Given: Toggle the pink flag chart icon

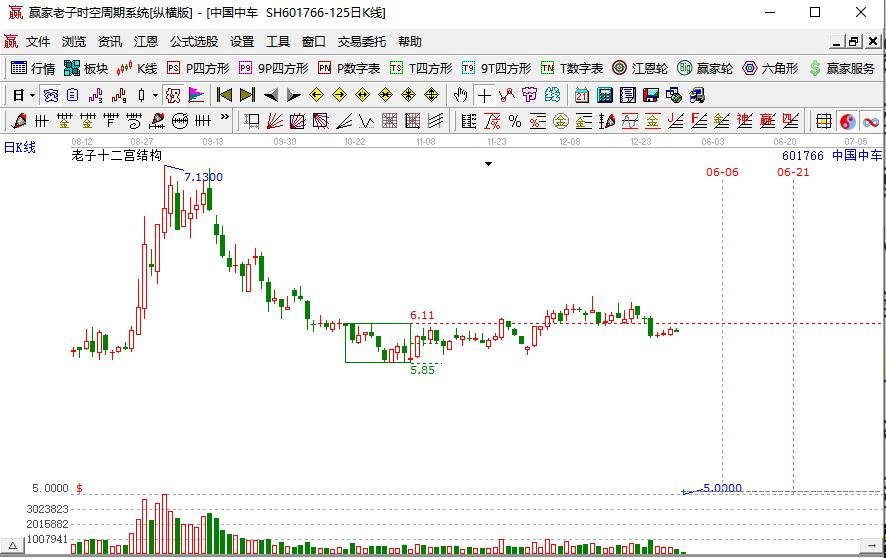Looking at the screenshot, I should click(x=196, y=95).
